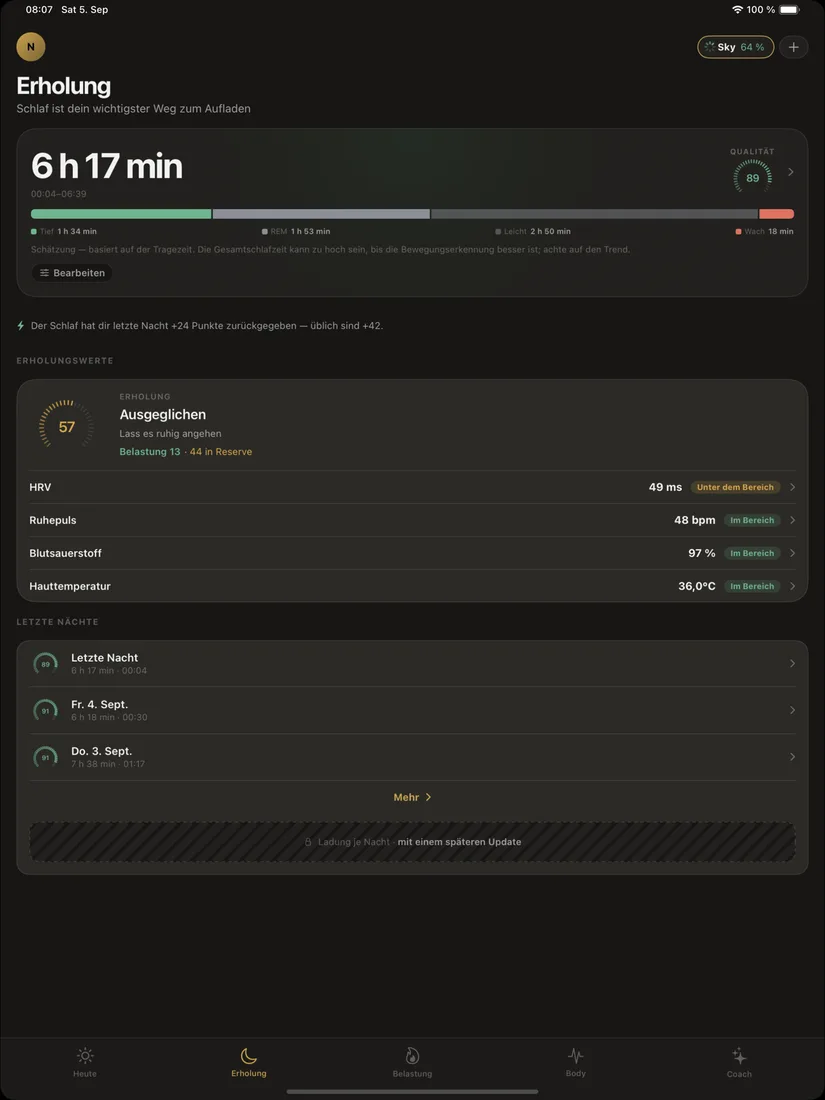
Task: Tap the 44 in Reserve label
Action: [220, 452]
